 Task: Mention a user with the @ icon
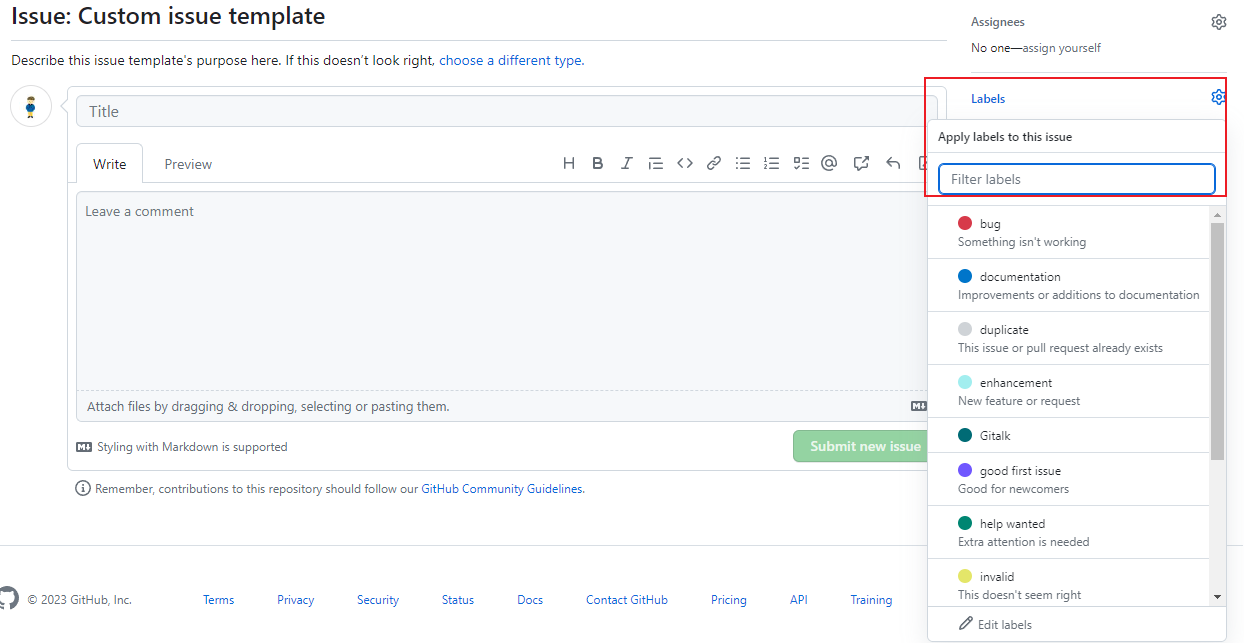click(829, 164)
